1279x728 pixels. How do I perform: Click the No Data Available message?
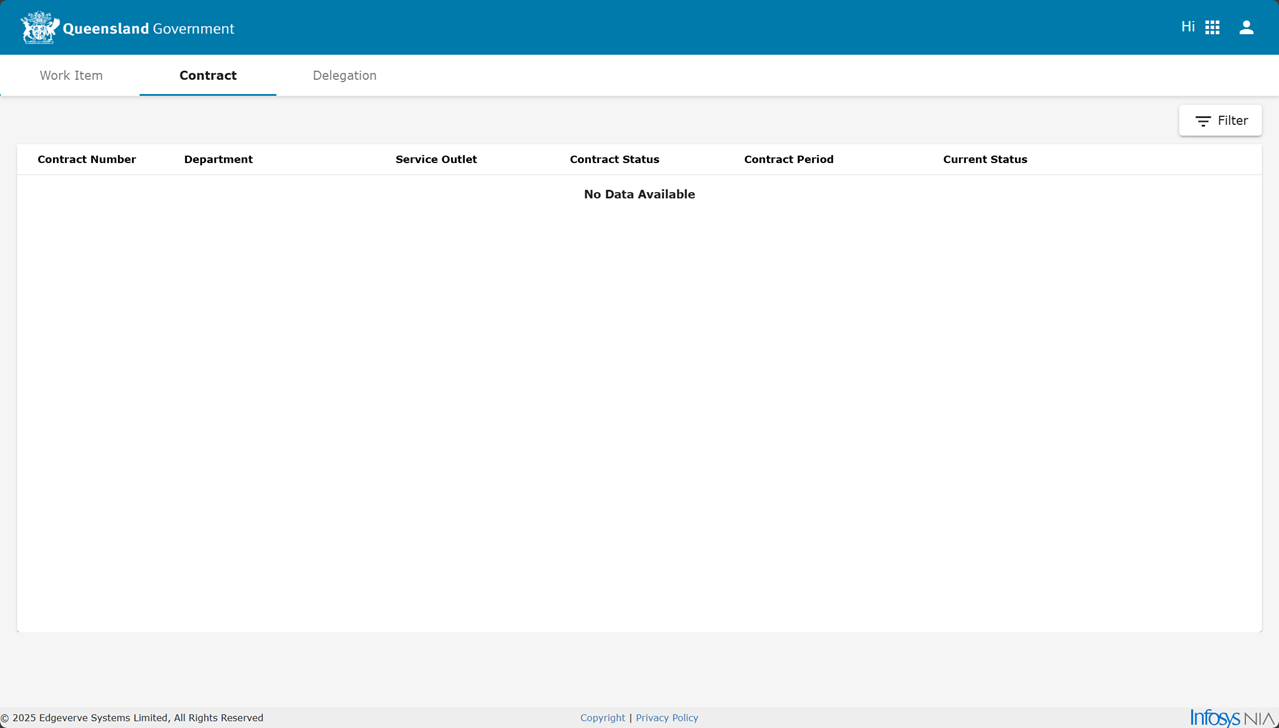tap(639, 195)
